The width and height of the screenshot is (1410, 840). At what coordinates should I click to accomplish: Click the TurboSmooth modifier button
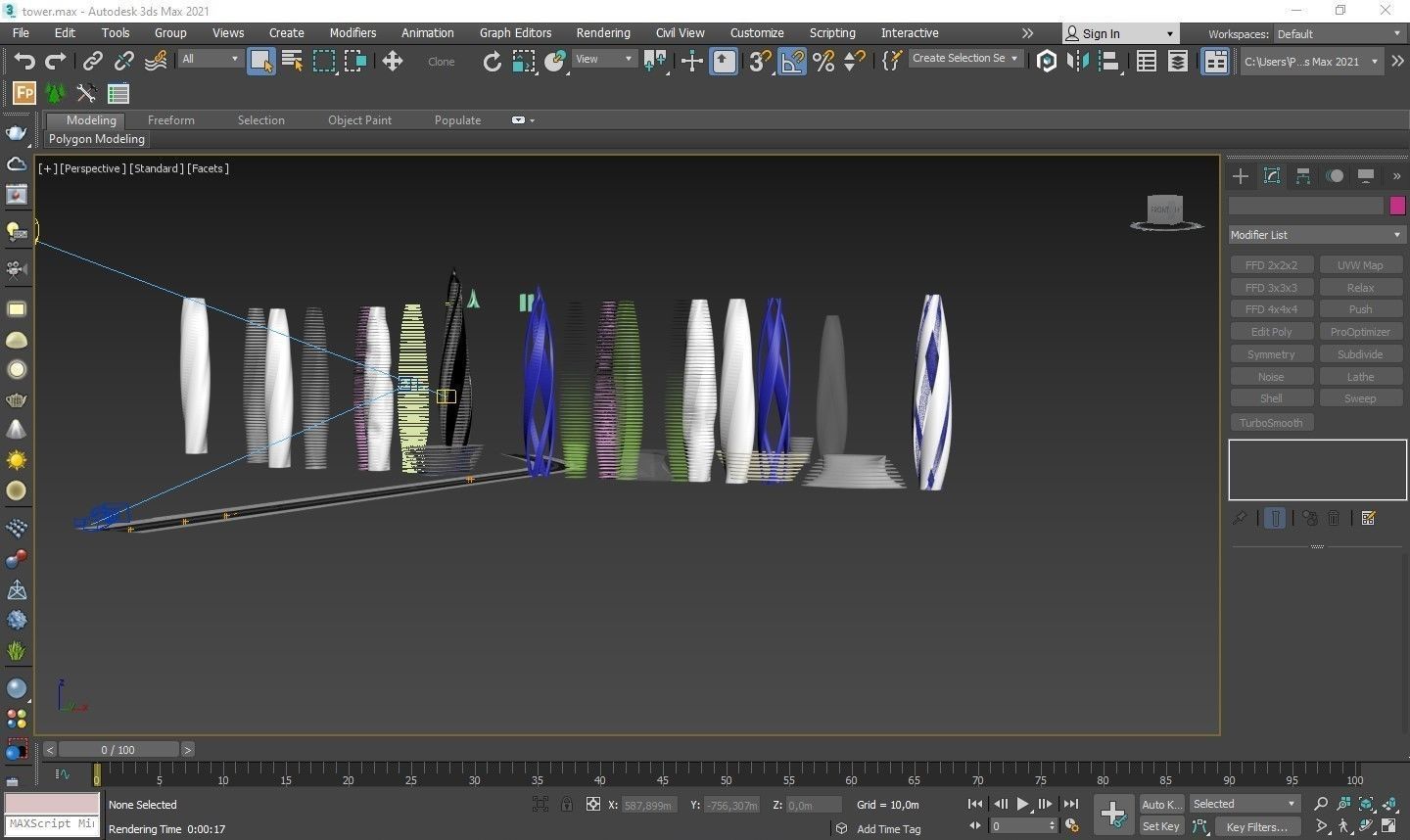[x=1271, y=423]
